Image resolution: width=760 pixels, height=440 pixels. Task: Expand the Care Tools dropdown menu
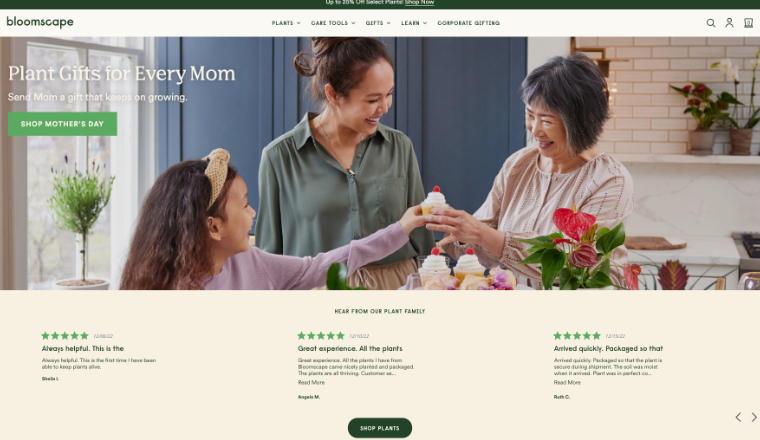click(x=333, y=23)
